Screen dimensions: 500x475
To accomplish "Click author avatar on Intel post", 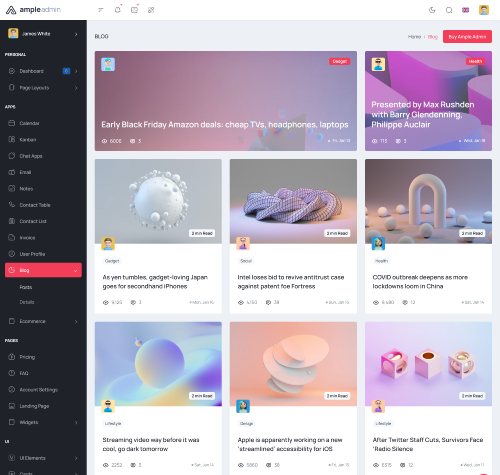I will tap(243, 244).
